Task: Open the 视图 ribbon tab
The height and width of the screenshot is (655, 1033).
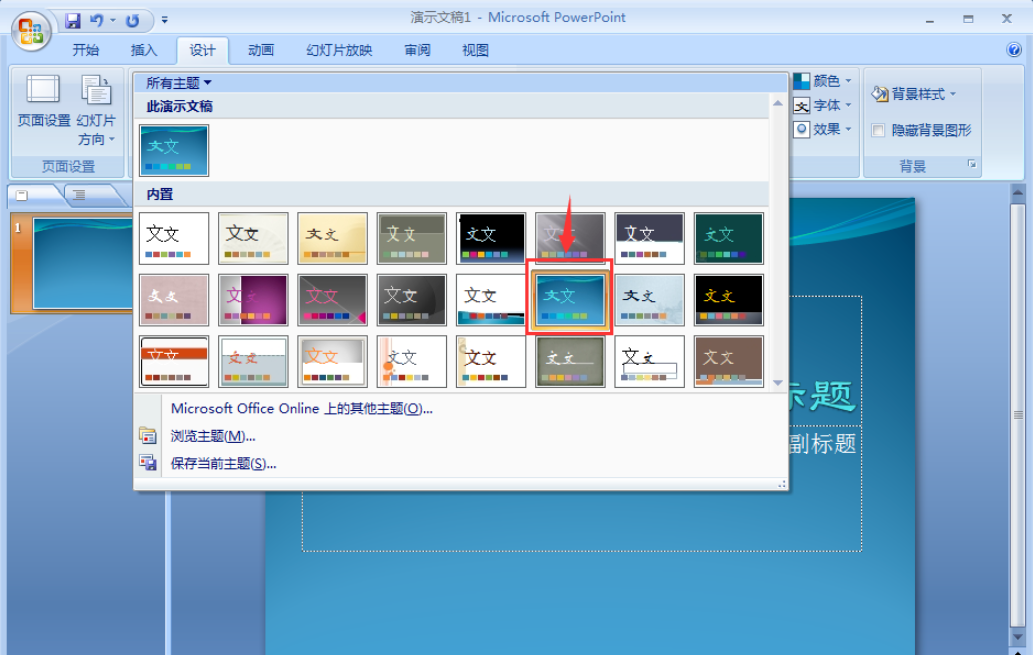Action: pos(475,50)
